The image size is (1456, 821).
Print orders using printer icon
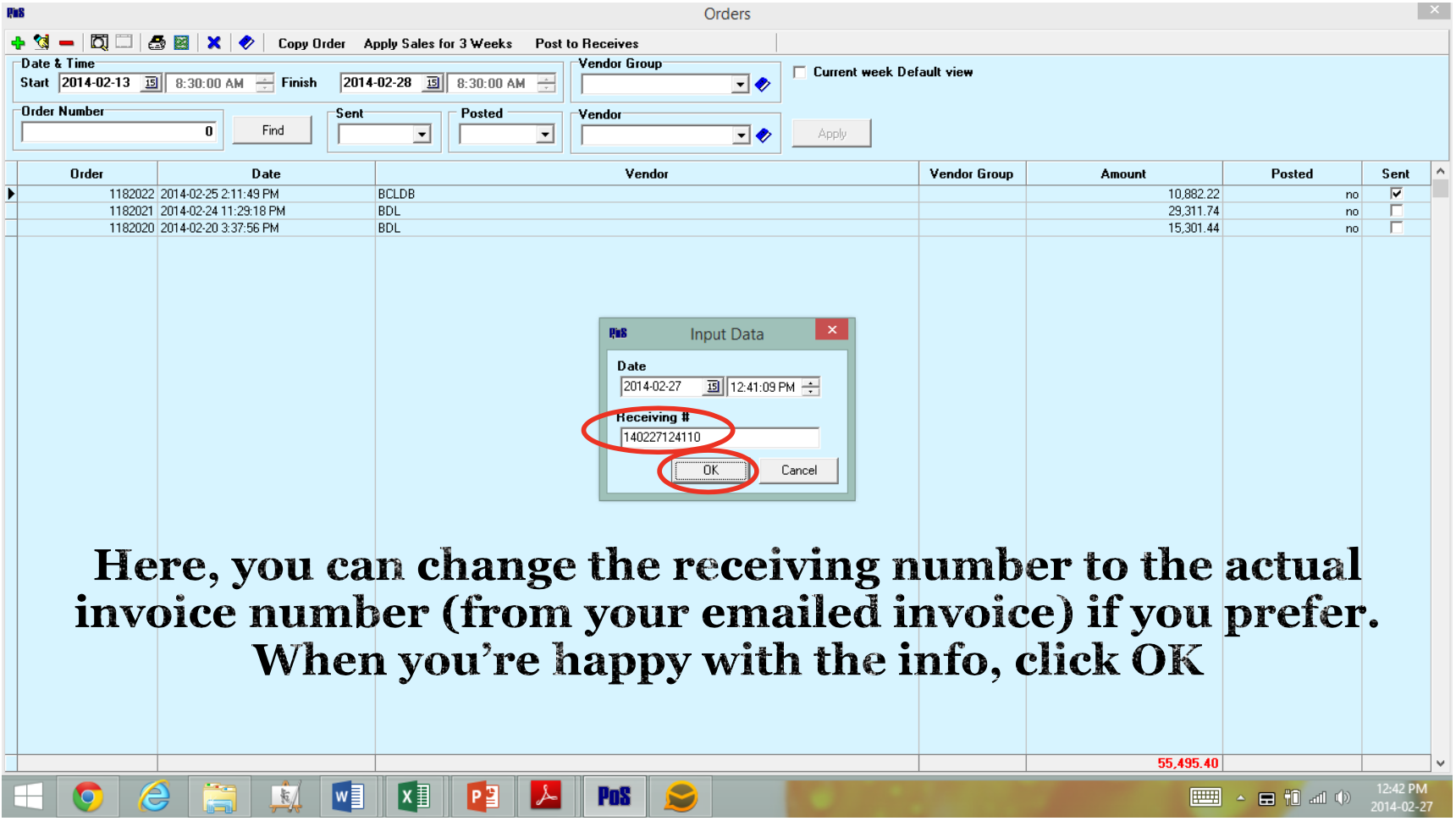click(157, 42)
